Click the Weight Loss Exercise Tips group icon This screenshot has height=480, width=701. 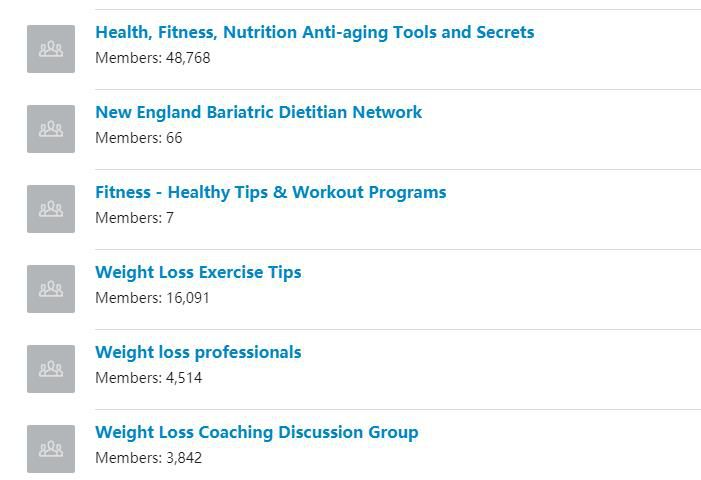pos(51,289)
